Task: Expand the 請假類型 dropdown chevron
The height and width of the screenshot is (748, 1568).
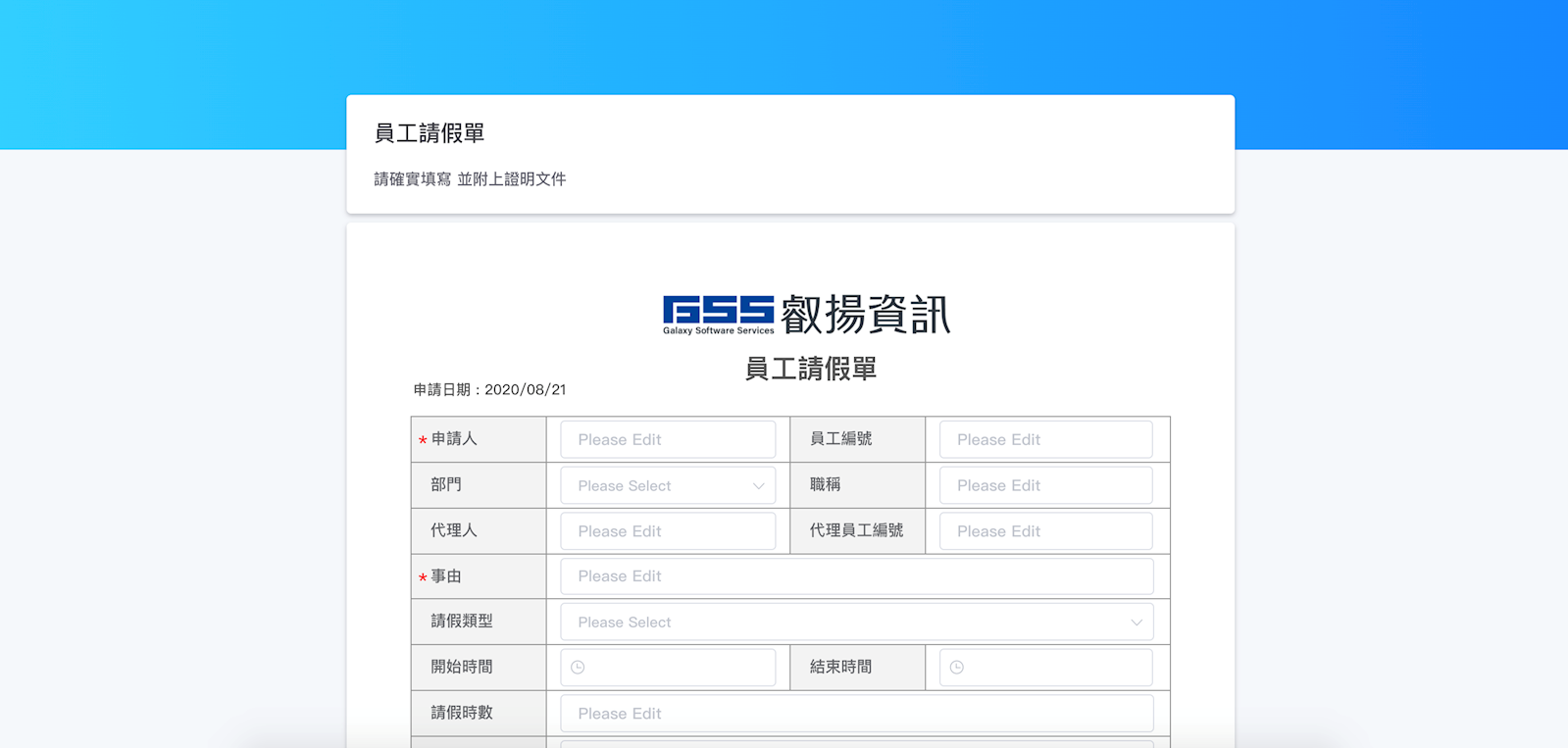Action: (1136, 623)
